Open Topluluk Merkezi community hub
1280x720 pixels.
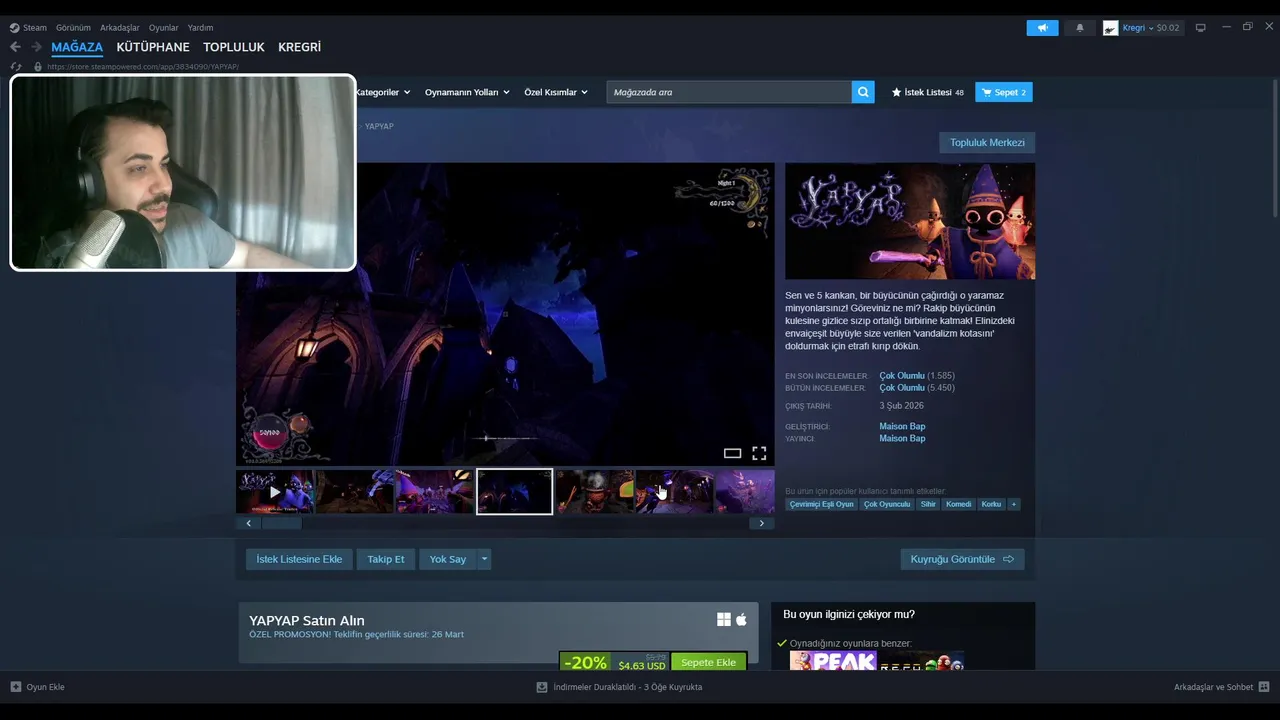(987, 143)
